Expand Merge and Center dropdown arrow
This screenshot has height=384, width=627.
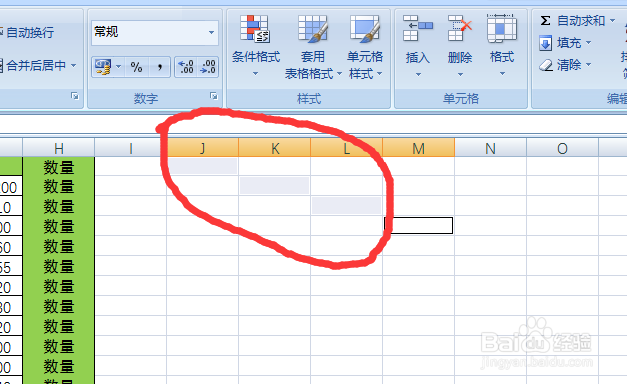click(74, 65)
